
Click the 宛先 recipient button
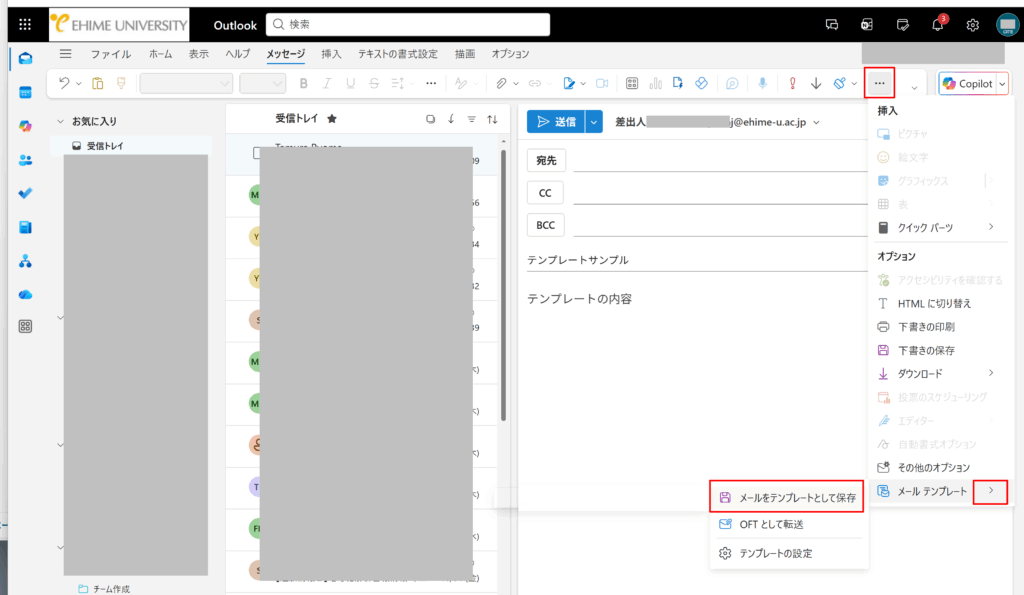(545, 160)
